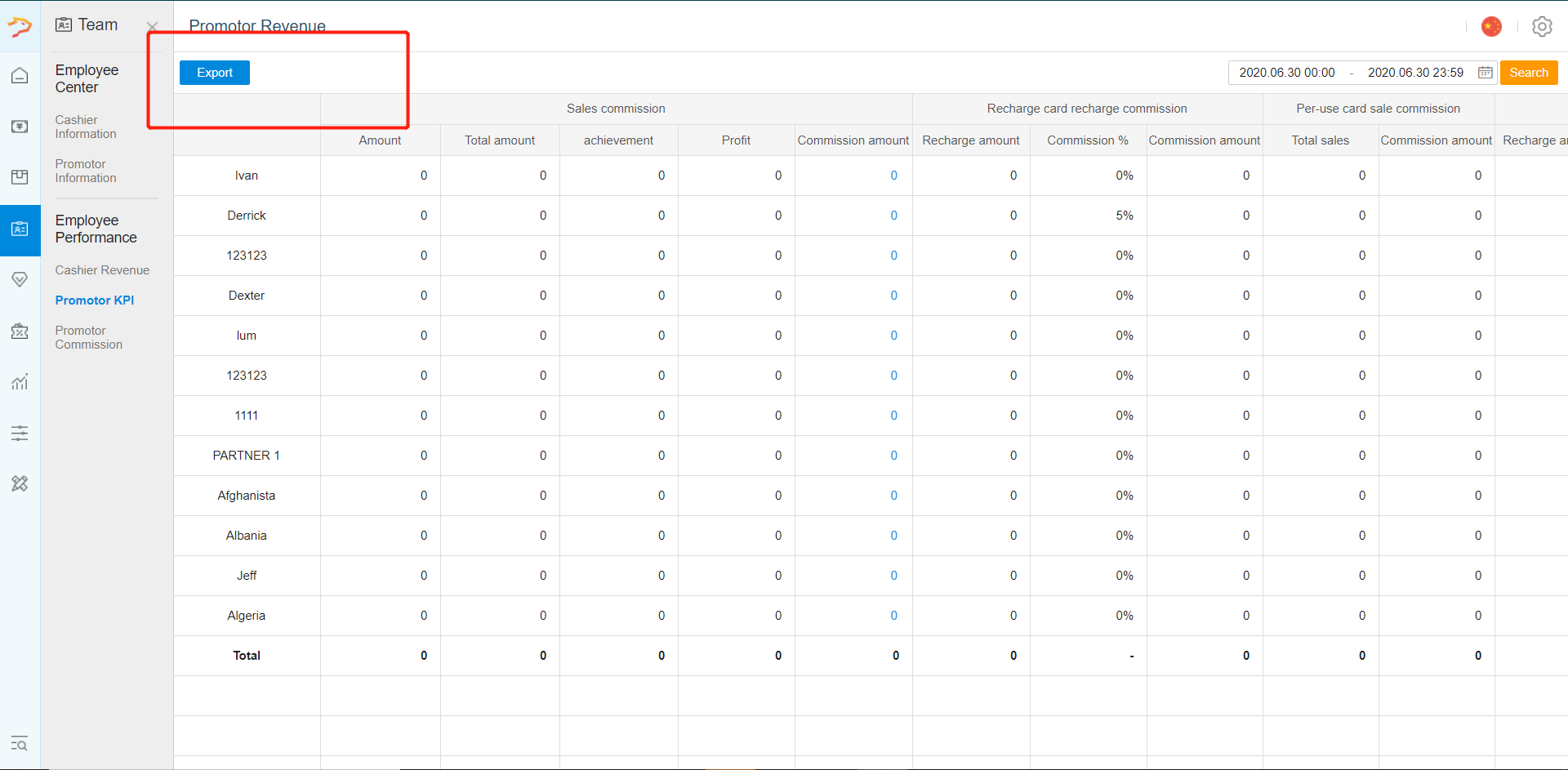Select the lum row name
The width and height of the screenshot is (1568, 770).
[x=247, y=336]
